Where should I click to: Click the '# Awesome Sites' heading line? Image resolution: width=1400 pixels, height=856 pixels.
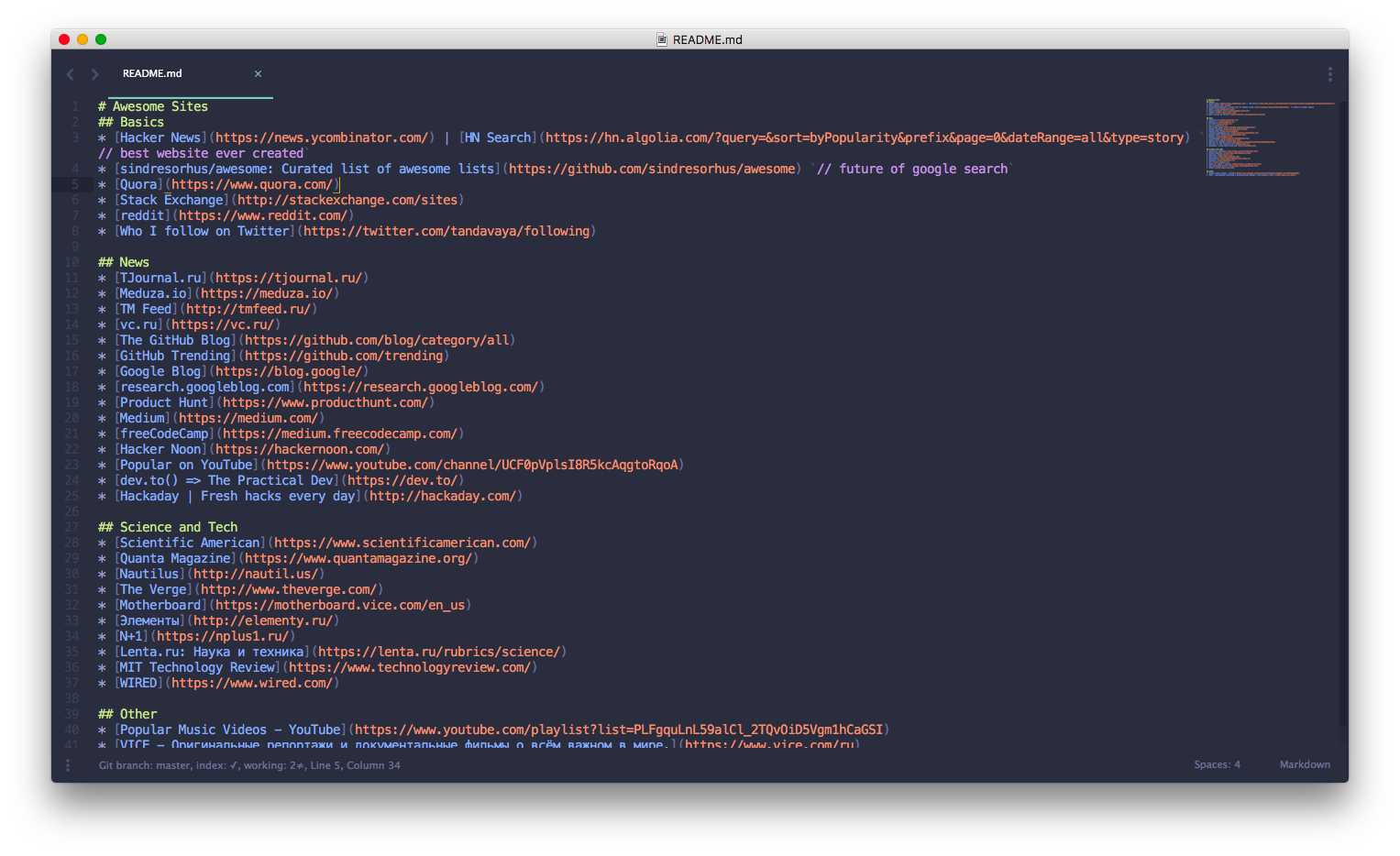(x=153, y=106)
